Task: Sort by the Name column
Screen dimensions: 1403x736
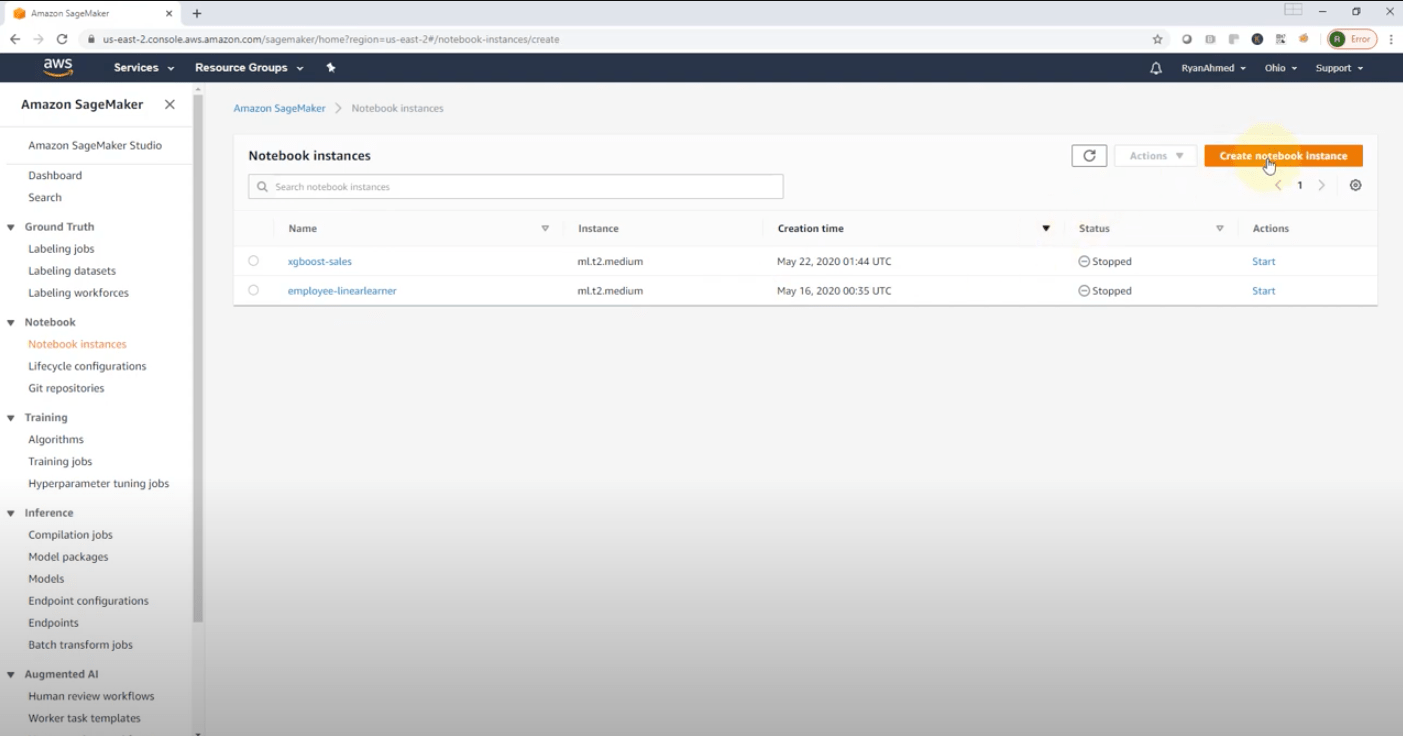Action: pyautogui.click(x=545, y=229)
